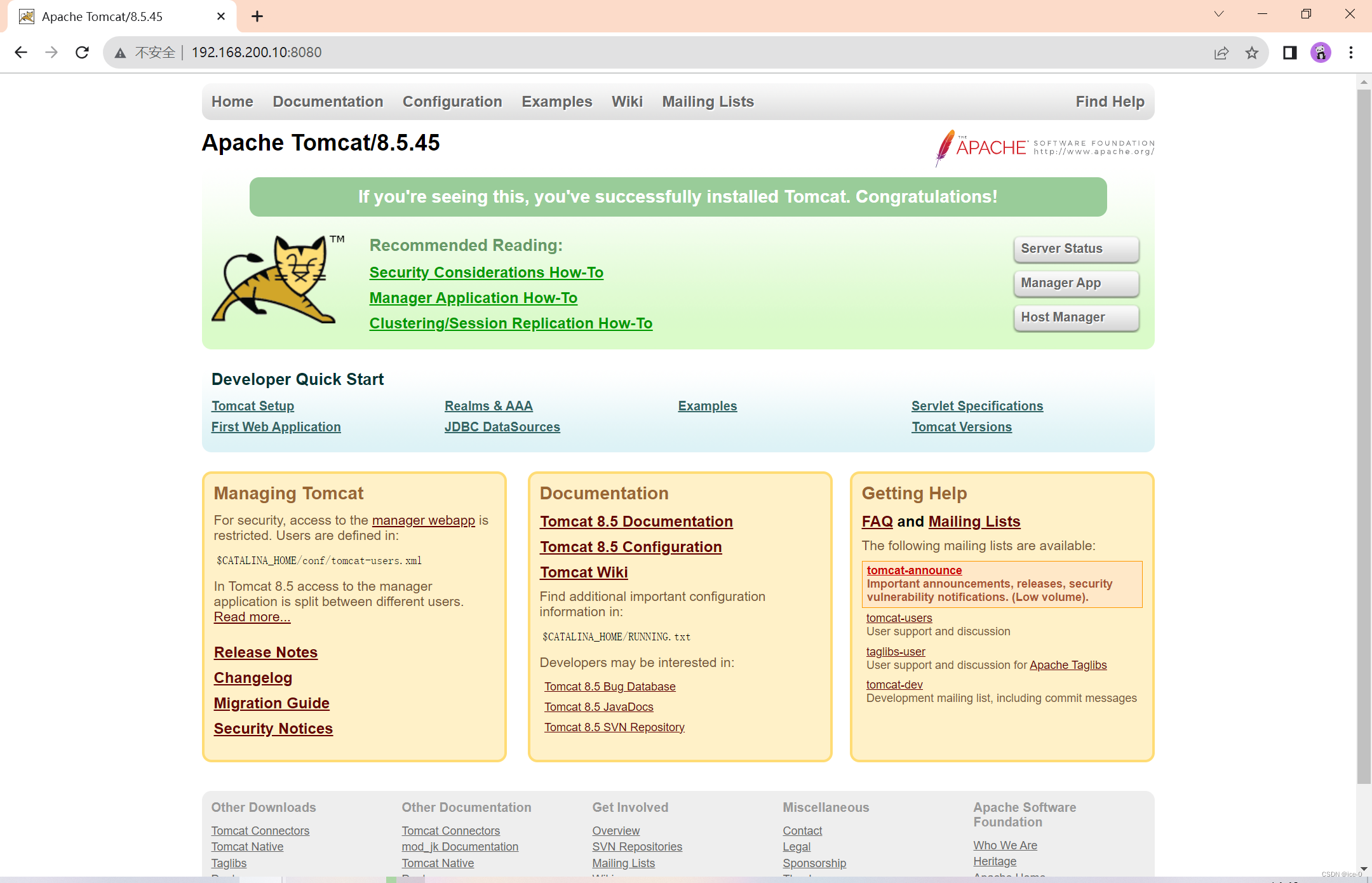Click the new tab plus button
This screenshot has height=883, width=1372.
257,17
